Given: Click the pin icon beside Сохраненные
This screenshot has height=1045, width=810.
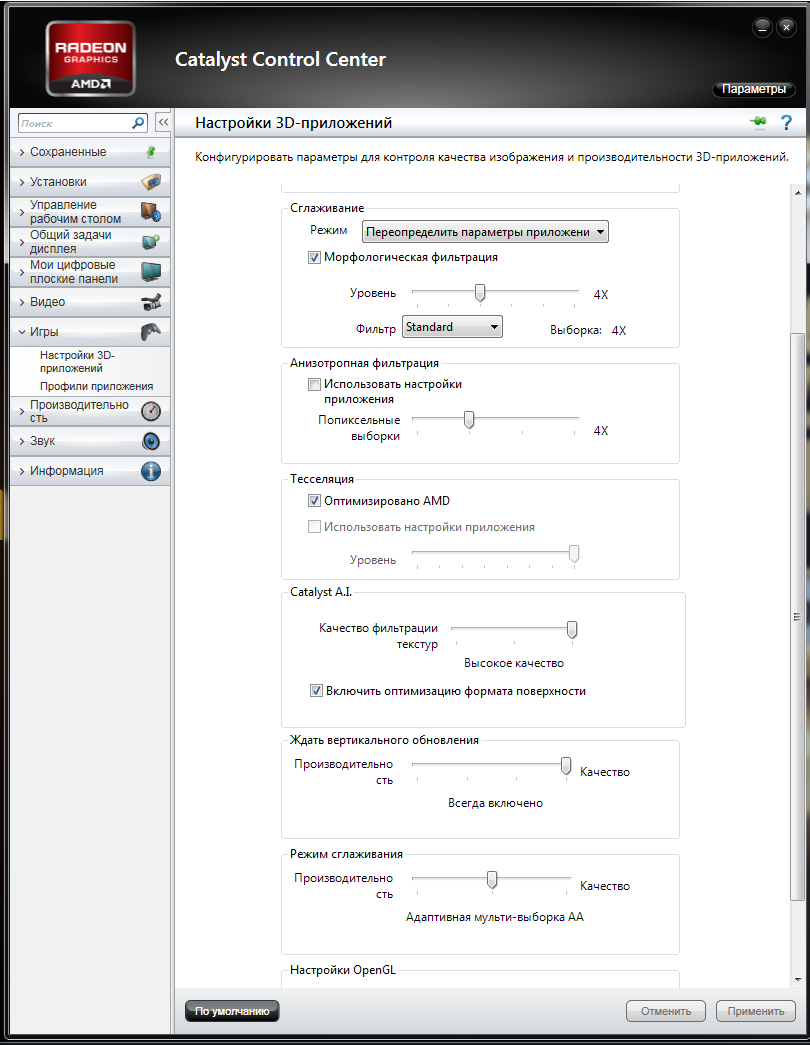Looking at the screenshot, I should click(151, 152).
